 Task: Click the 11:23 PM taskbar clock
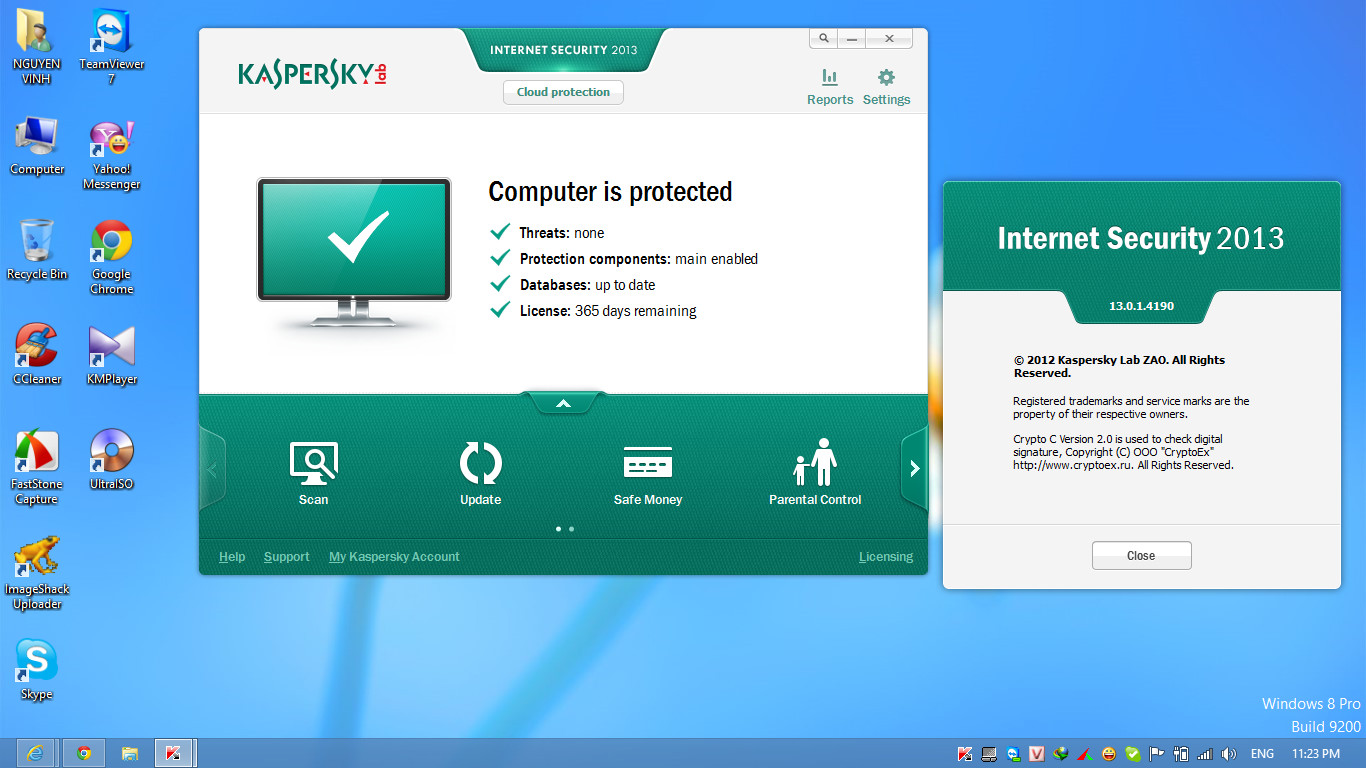[x=1316, y=753]
